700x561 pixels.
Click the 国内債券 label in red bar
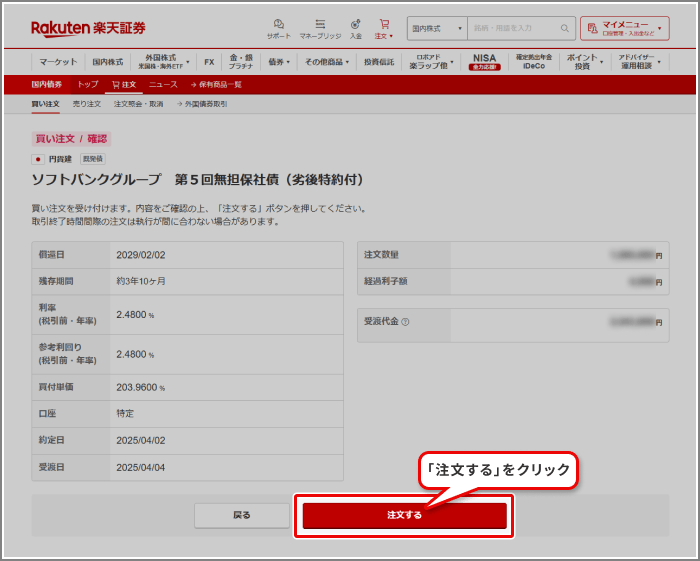[46, 84]
